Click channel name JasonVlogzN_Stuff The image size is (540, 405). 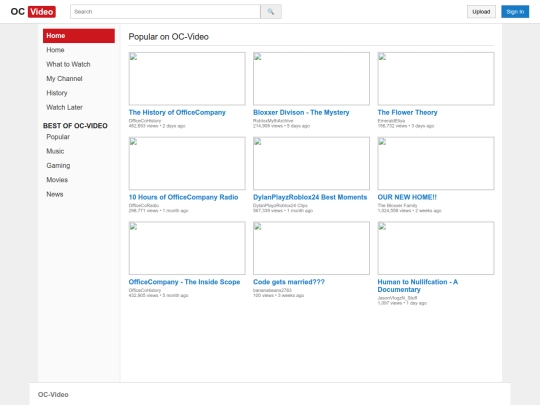click(x=397, y=298)
